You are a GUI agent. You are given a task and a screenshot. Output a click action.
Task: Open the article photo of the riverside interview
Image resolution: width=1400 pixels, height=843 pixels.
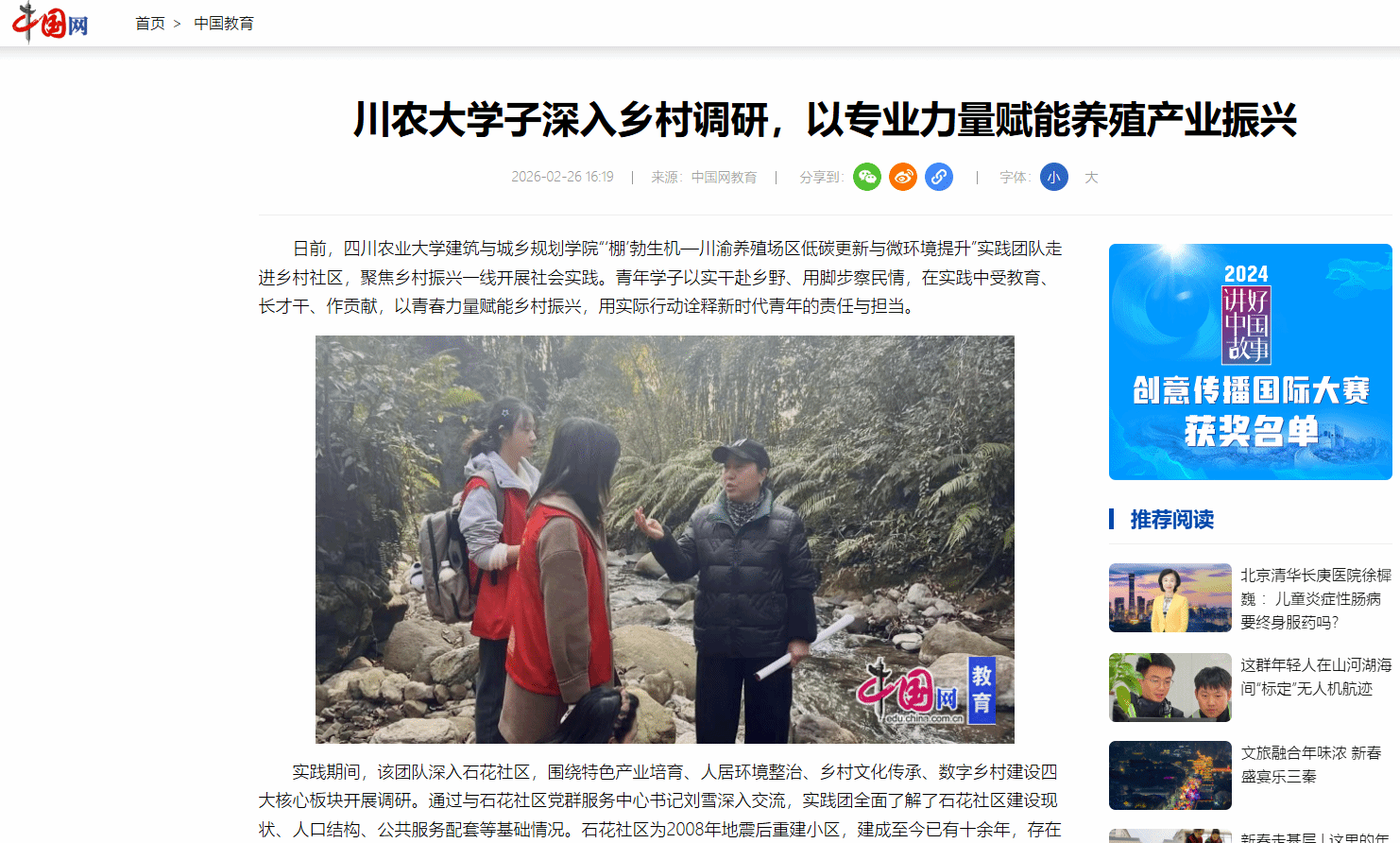click(x=665, y=540)
